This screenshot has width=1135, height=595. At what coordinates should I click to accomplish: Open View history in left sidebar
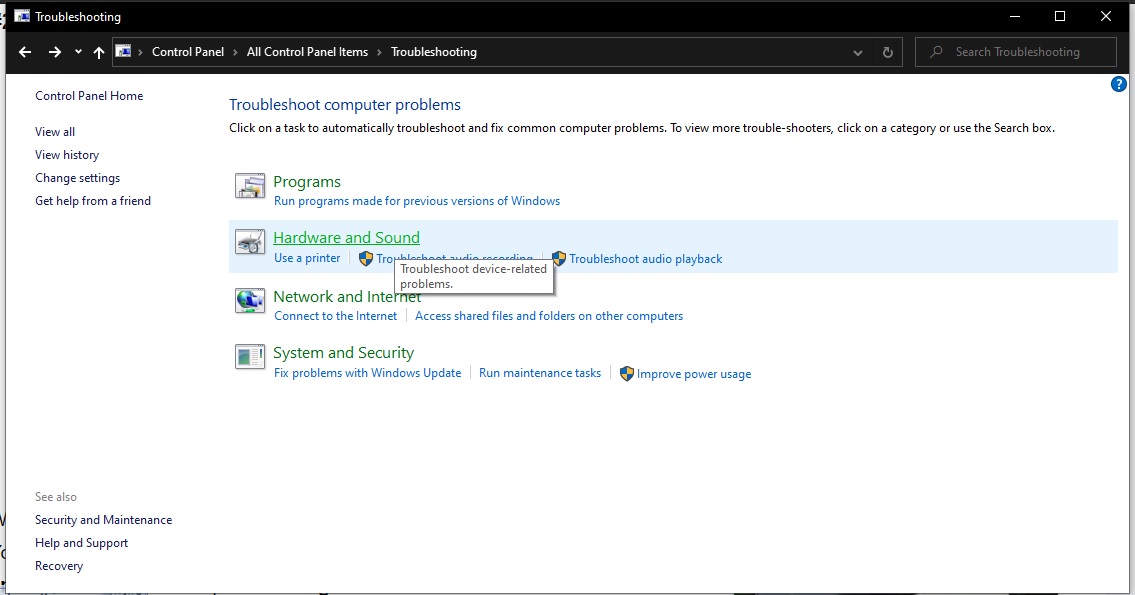[67, 155]
